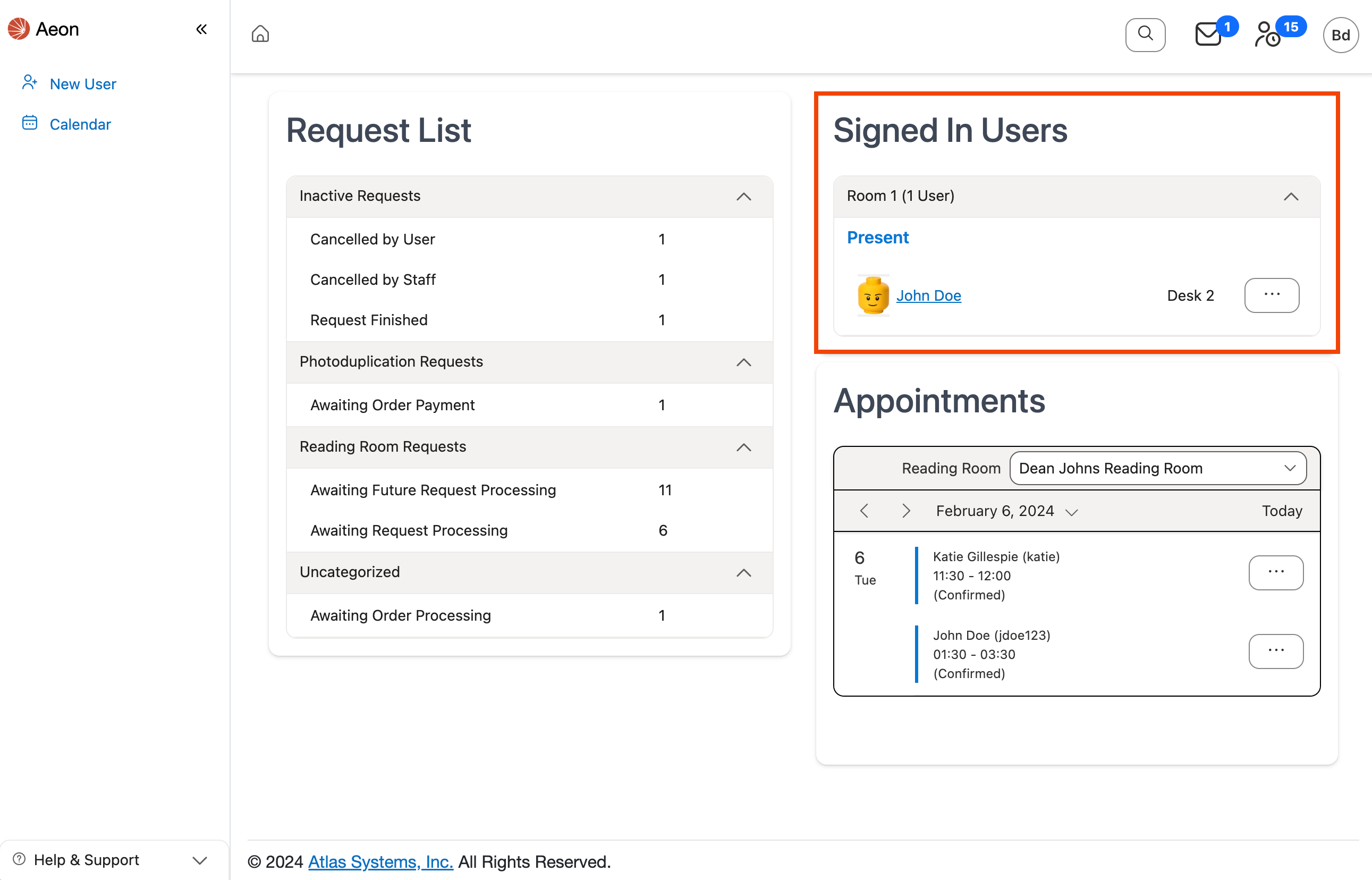Collapse the sidebar with double chevron
Viewport: 1372px width, 880px height.
coord(201,29)
